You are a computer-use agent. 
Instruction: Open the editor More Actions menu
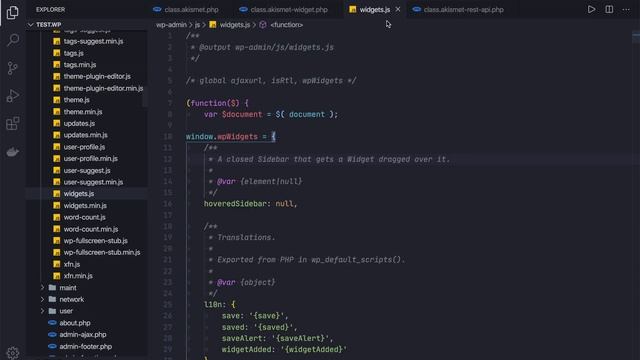626,9
